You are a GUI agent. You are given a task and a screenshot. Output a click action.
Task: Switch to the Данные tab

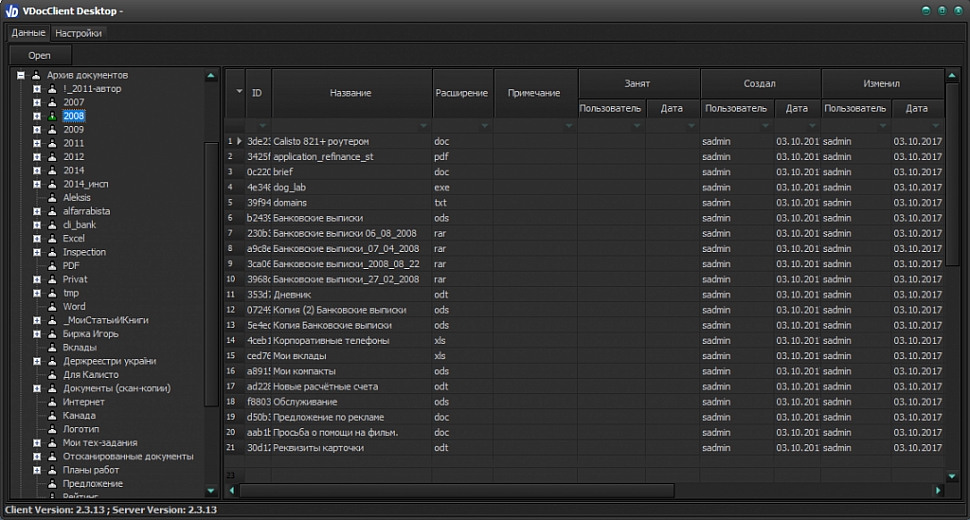28,33
